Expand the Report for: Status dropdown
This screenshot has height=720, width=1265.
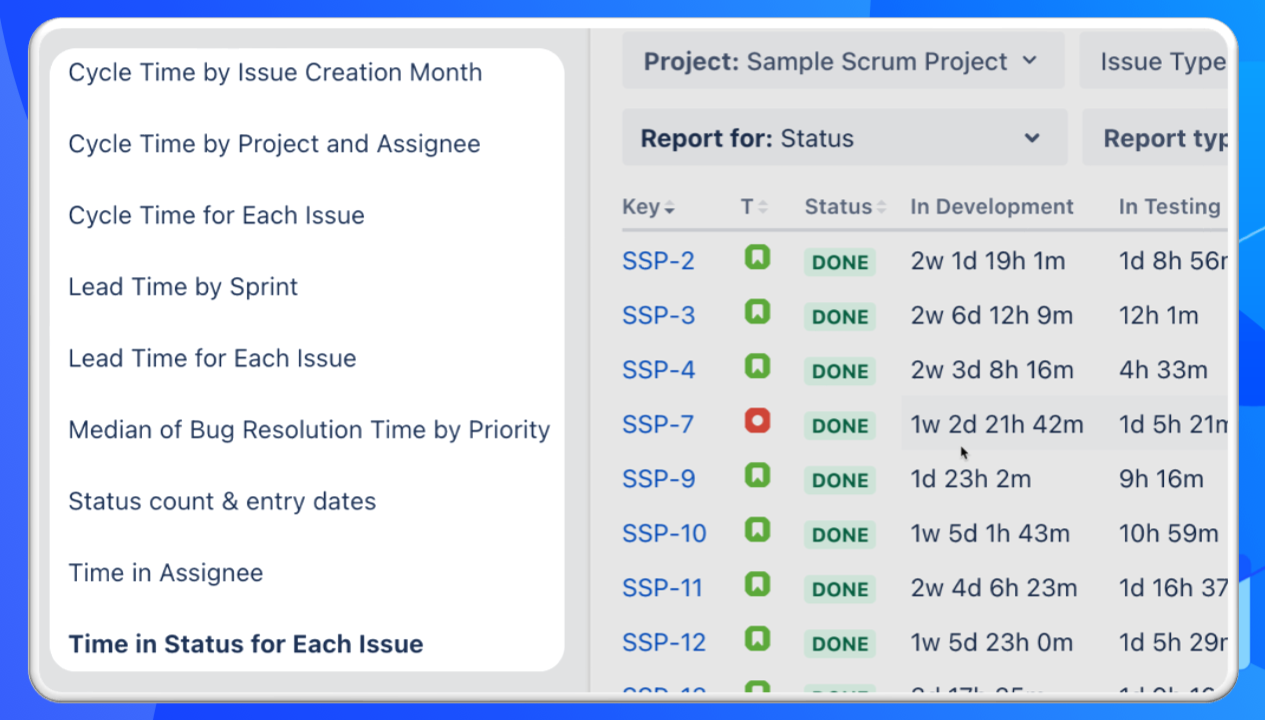843,138
